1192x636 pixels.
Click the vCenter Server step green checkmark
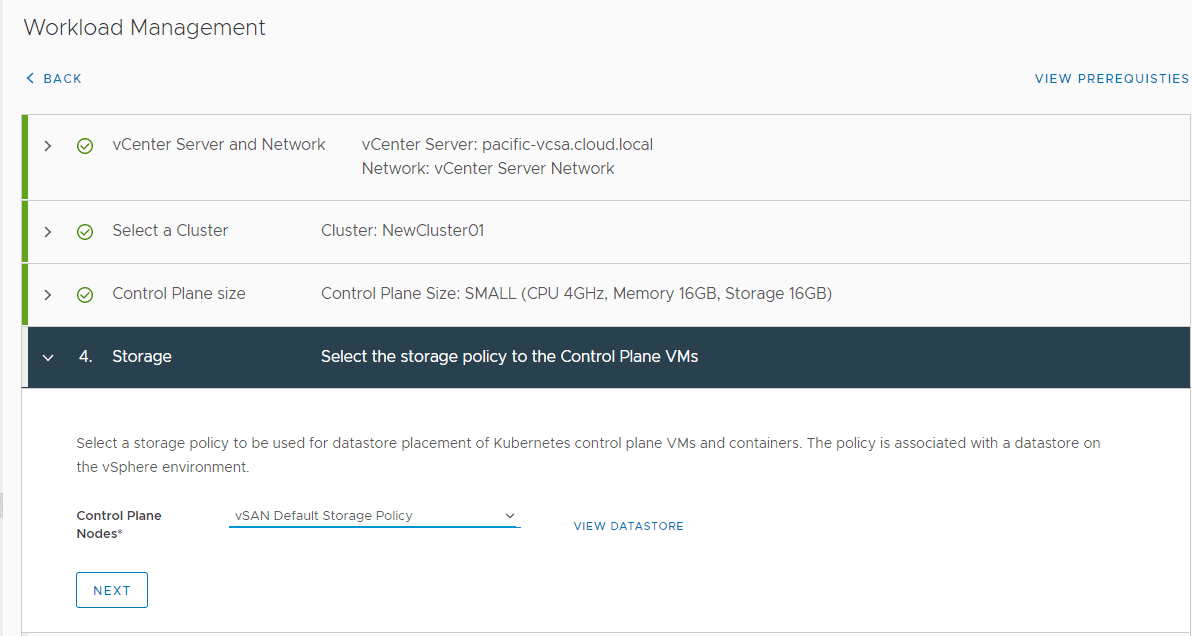pos(85,146)
